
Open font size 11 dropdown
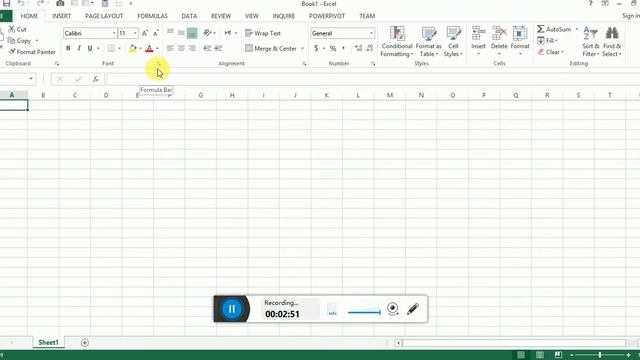135,33
